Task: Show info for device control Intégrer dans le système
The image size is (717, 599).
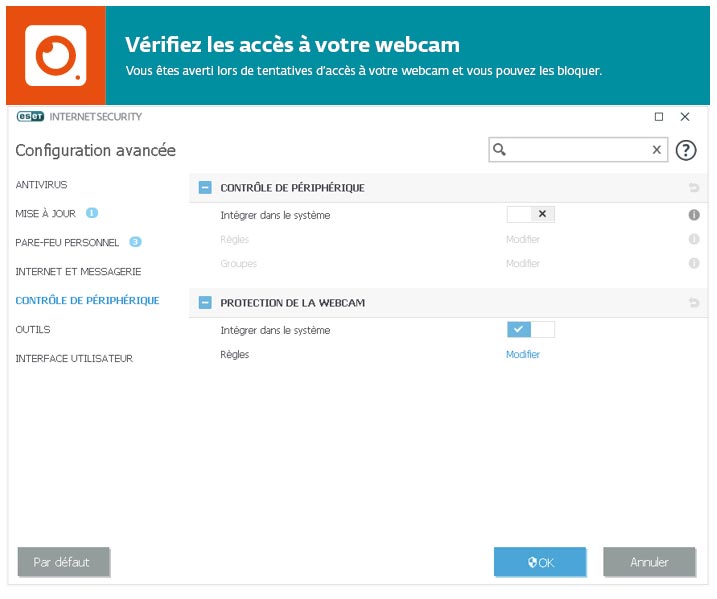Action: (x=694, y=215)
